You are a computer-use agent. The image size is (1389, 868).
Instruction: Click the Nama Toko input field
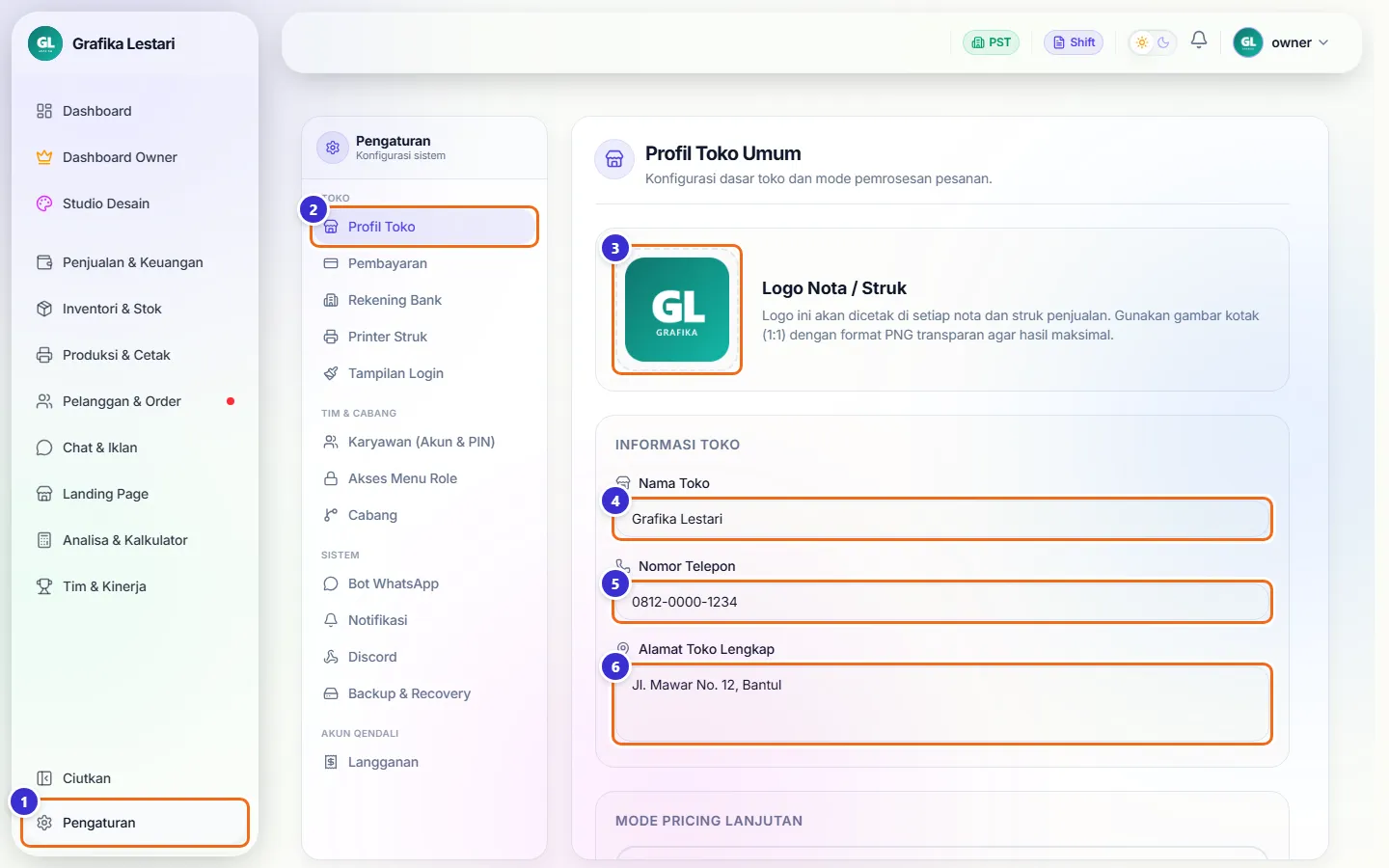942,519
